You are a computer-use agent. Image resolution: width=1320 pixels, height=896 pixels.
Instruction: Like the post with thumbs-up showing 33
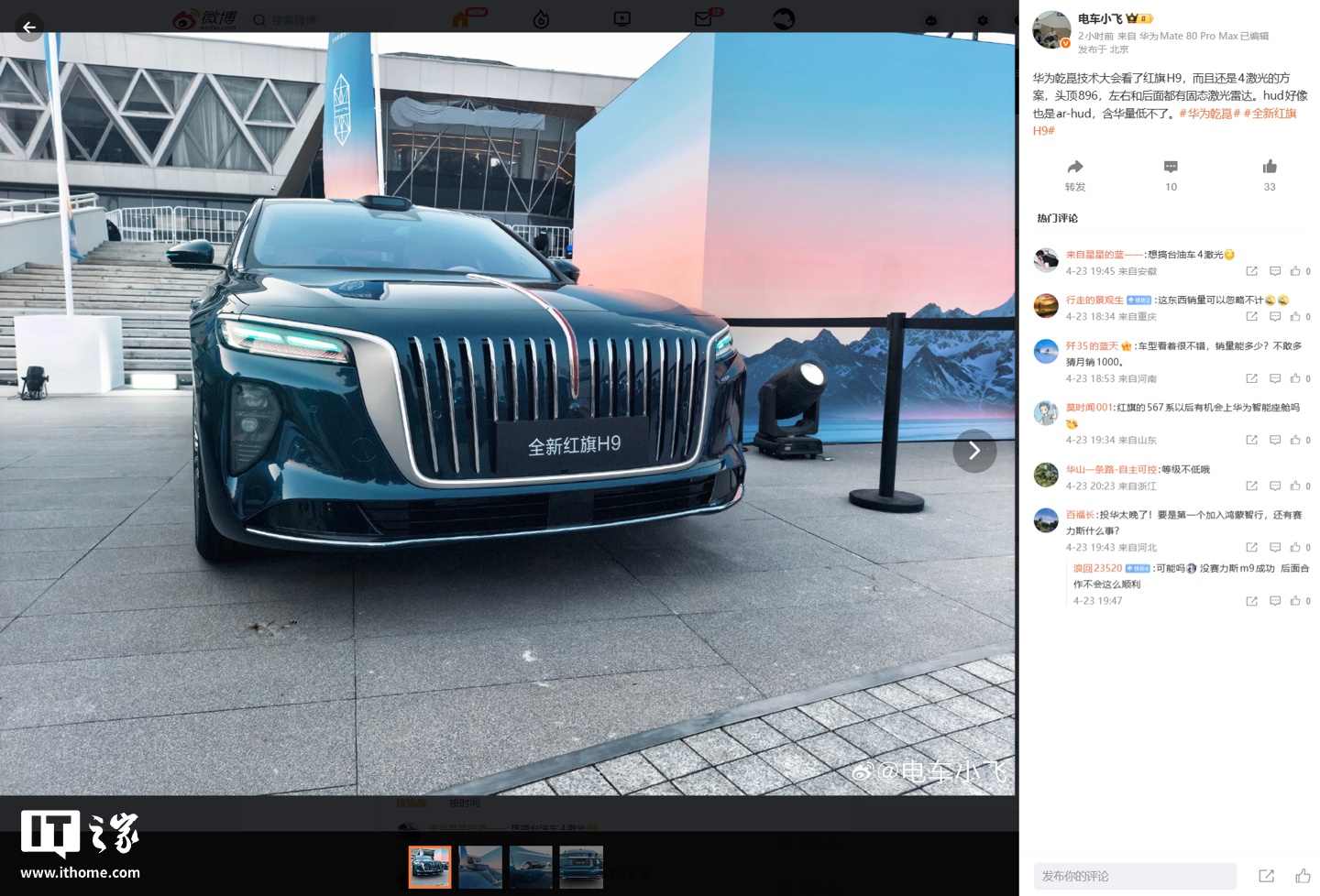(x=1270, y=167)
